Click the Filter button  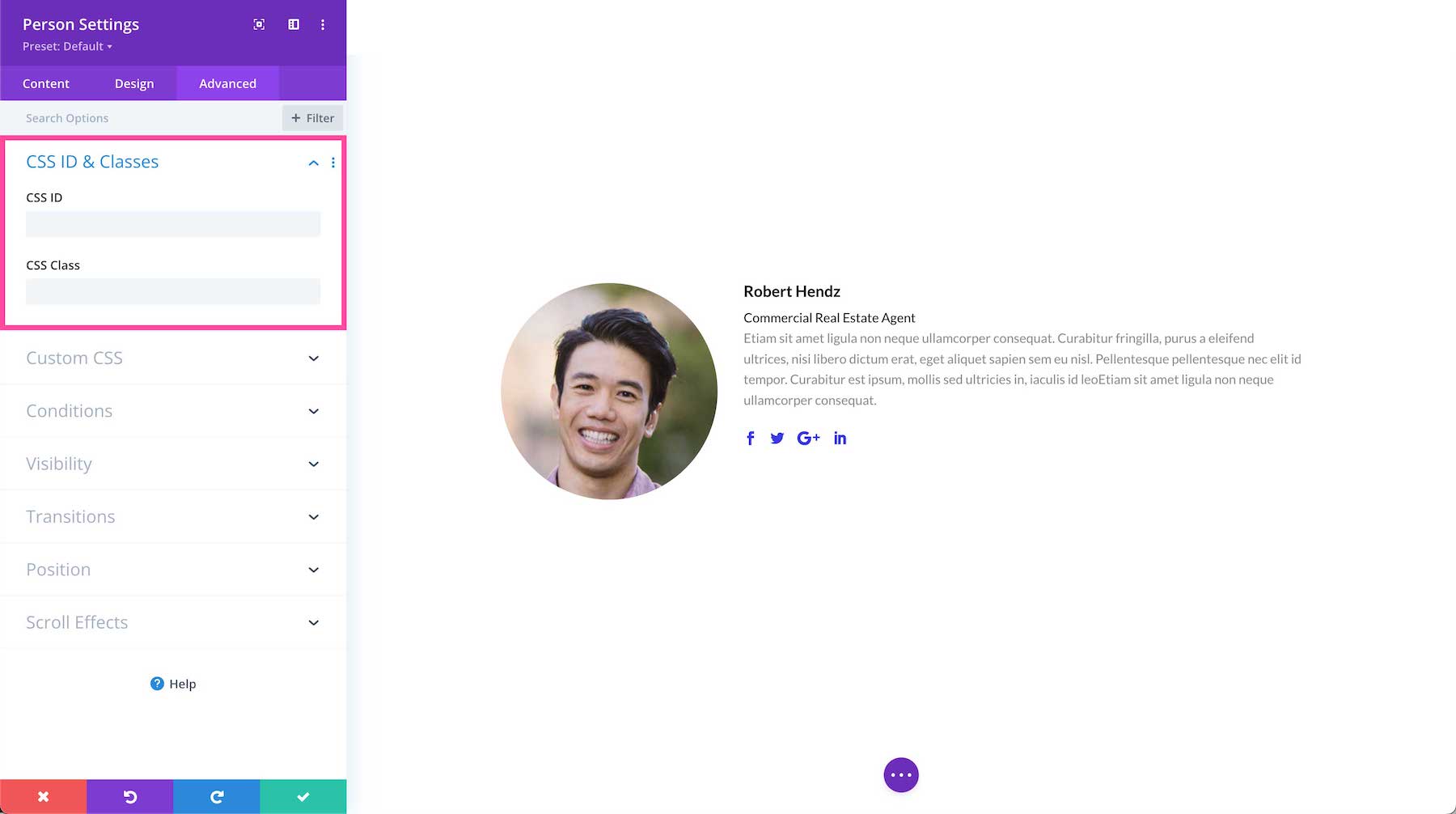[x=312, y=117]
